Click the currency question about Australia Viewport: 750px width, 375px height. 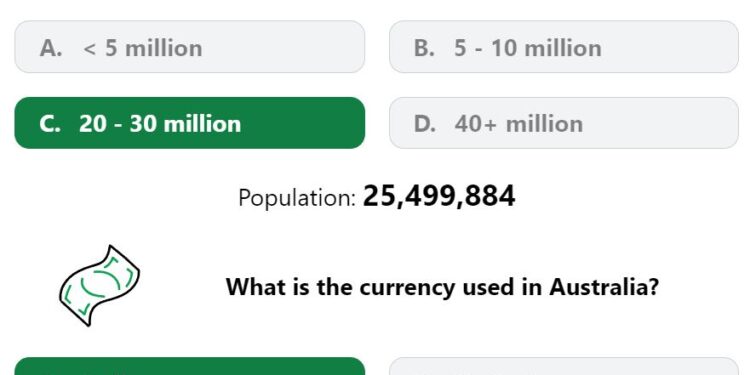click(x=442, y=287)
